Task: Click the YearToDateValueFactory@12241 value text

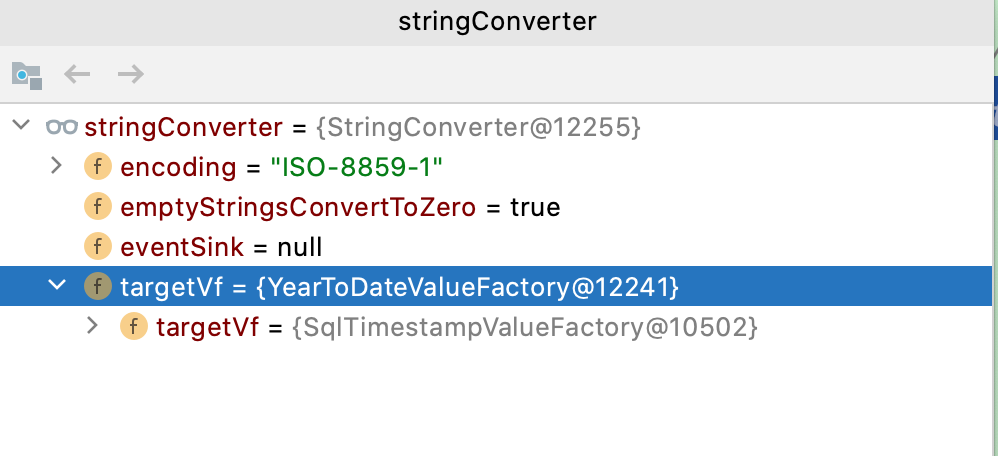Action: (x=468, y=287)
